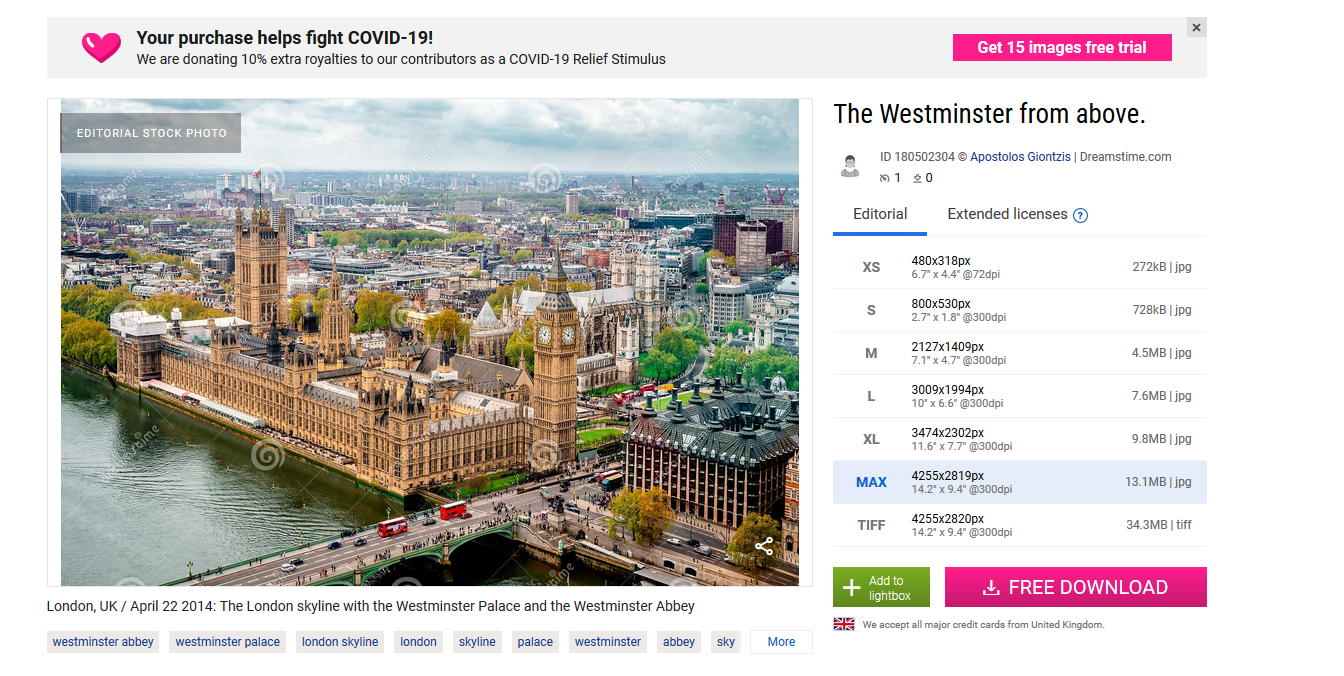This screenshot has height=676, width=1344.
Task: Click the 10% extra royalties banner text
Action: coord(401,59)
